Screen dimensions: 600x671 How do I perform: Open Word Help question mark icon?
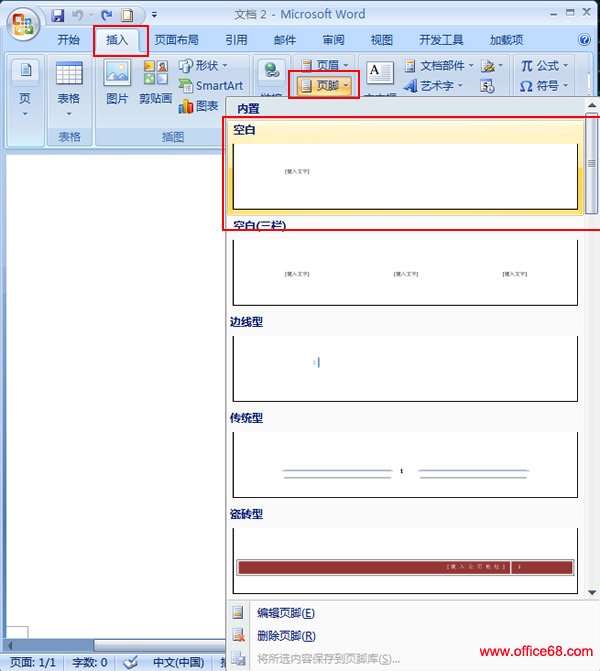[x=584, y=40]
